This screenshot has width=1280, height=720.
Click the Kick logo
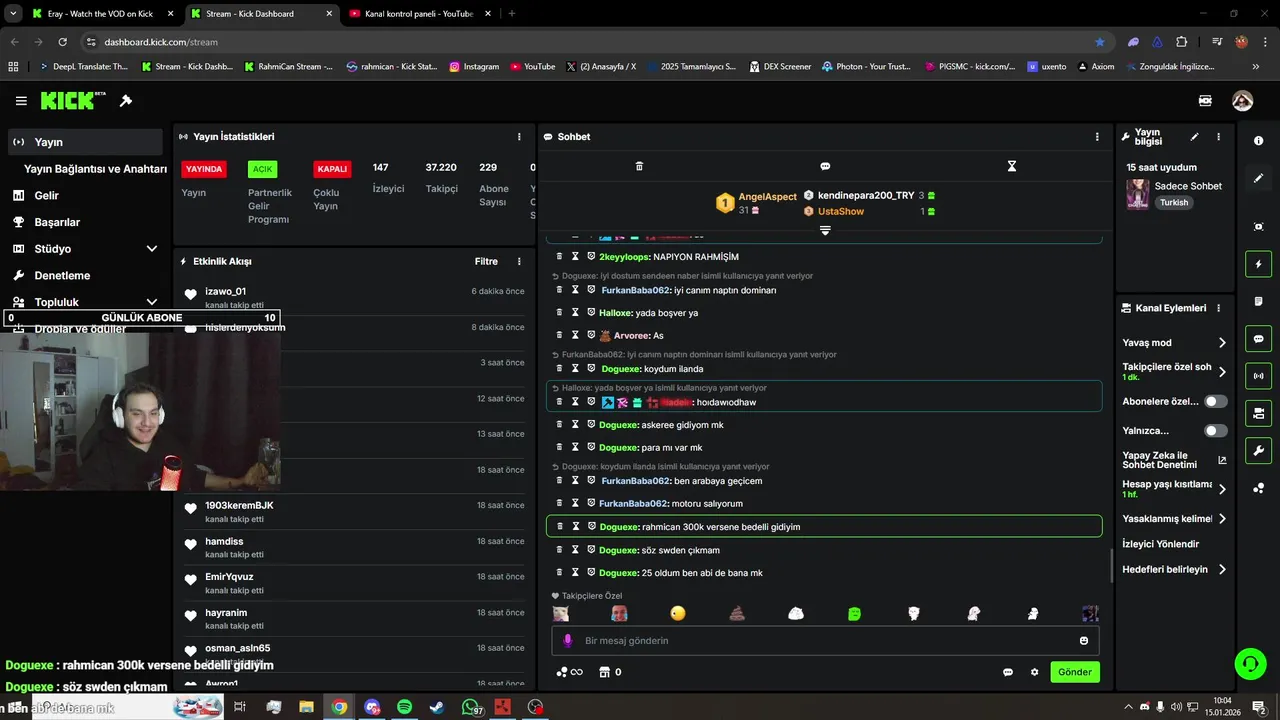coord(73,100)
